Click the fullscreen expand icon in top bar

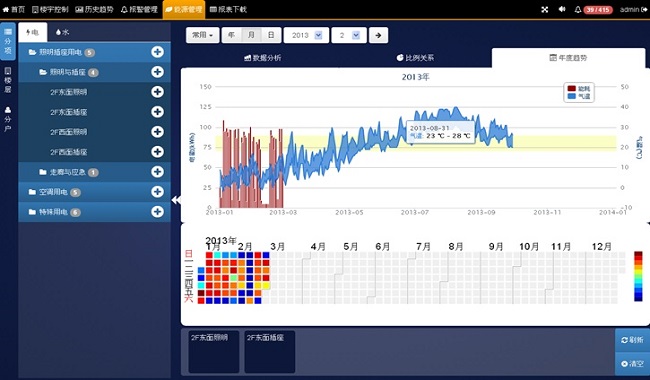[x=545, y=10]
